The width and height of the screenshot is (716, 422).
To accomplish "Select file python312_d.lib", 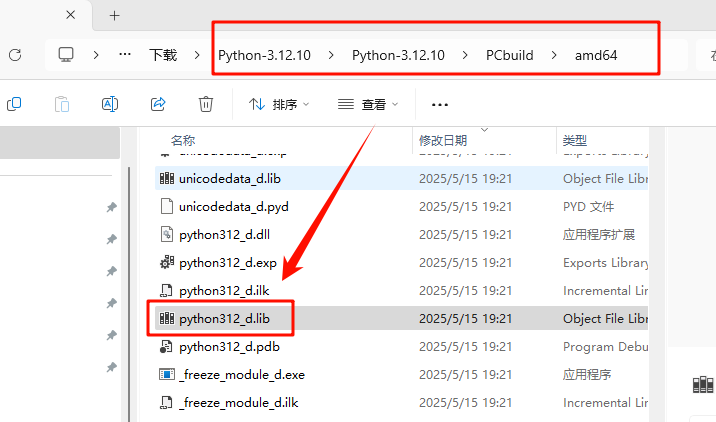I will [x=225, y=318].
